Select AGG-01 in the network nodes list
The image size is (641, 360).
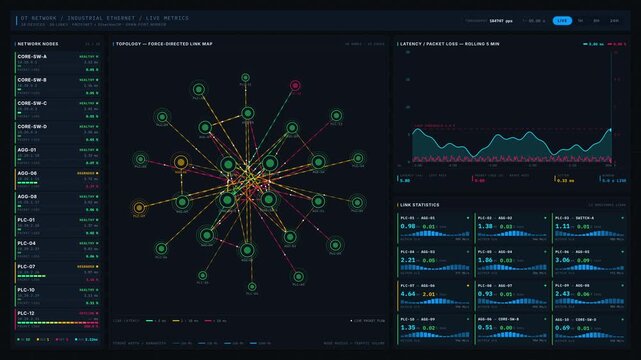pyautogui.click(x=57, y=156)
